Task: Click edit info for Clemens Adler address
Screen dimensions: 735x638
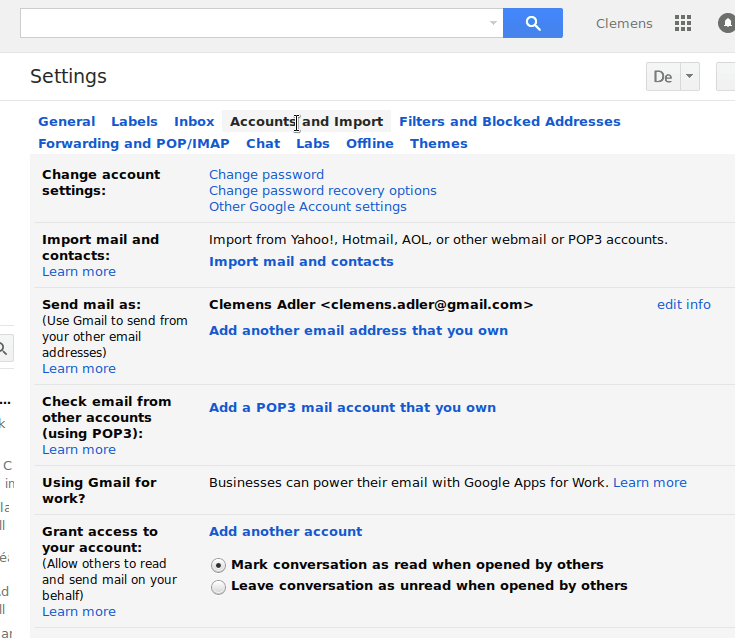Action: point(683,304)
